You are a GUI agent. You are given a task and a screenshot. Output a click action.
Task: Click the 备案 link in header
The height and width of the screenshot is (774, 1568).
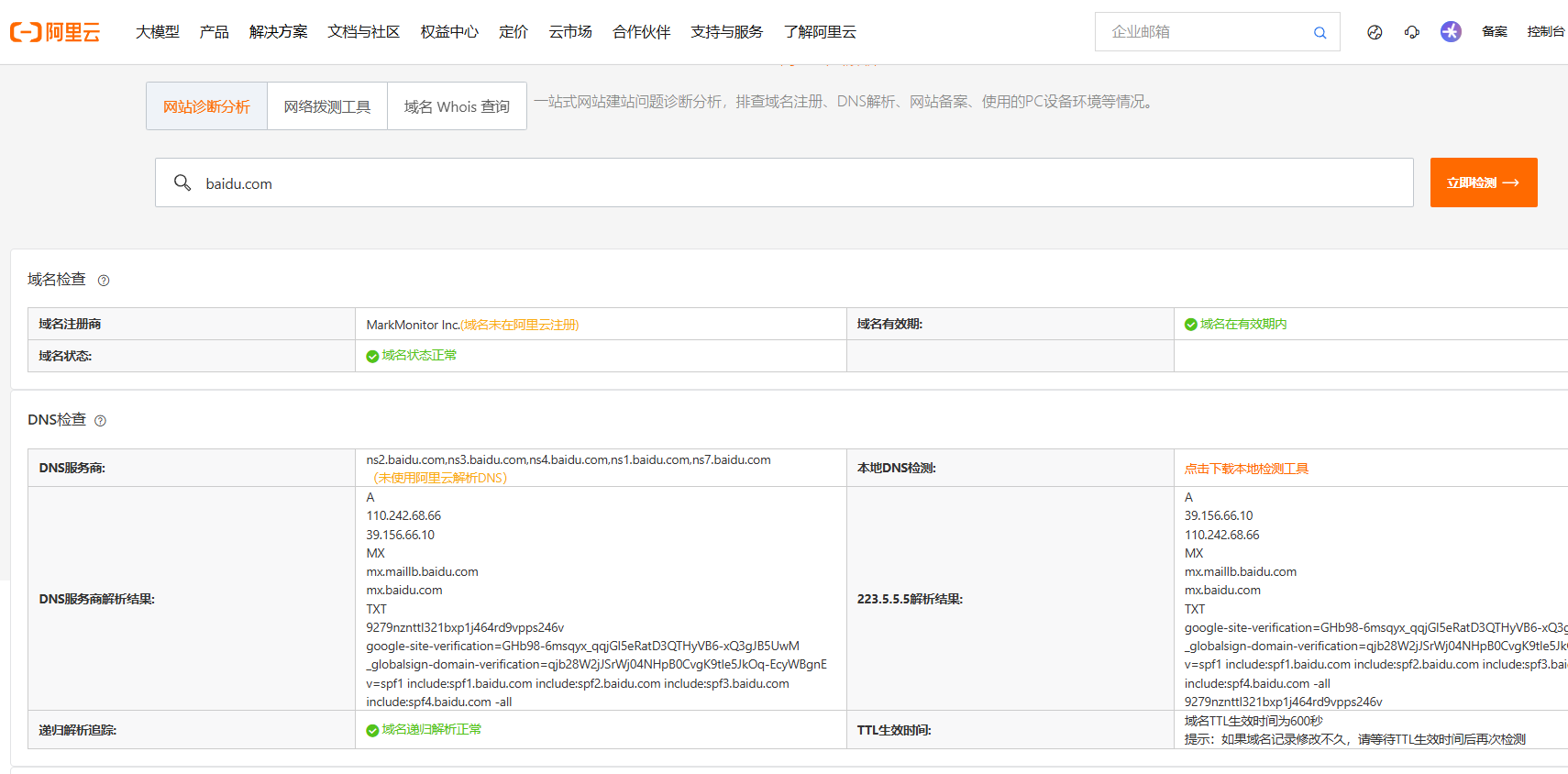(x=1495, y=32)
